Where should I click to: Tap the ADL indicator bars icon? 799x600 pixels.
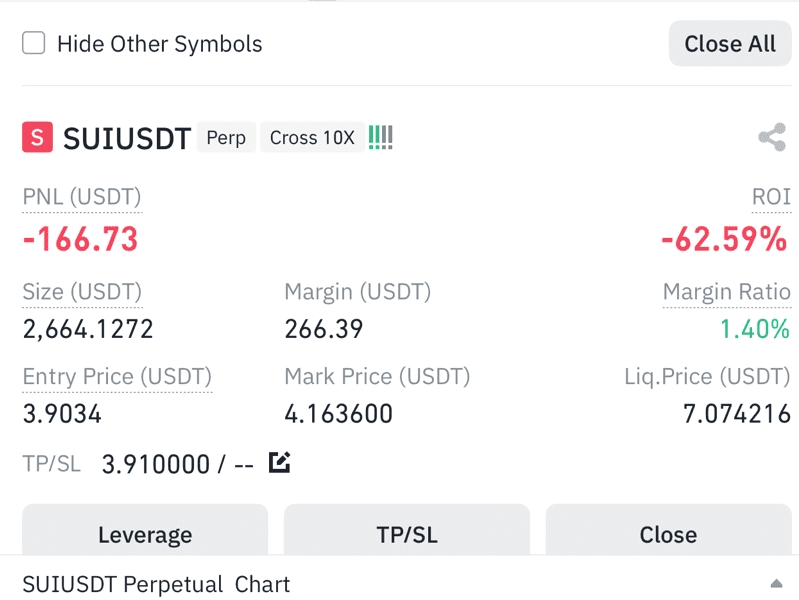click(381, 137)
